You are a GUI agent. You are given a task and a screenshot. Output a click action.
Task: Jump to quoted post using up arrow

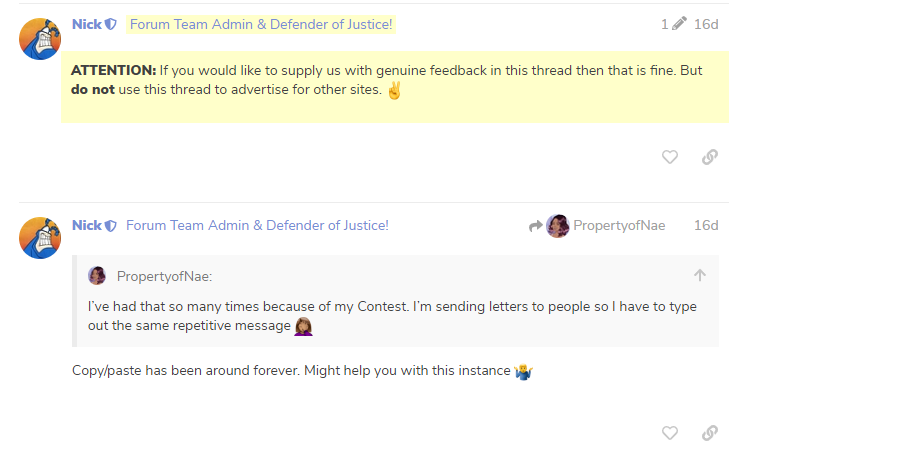pos(700,276)
